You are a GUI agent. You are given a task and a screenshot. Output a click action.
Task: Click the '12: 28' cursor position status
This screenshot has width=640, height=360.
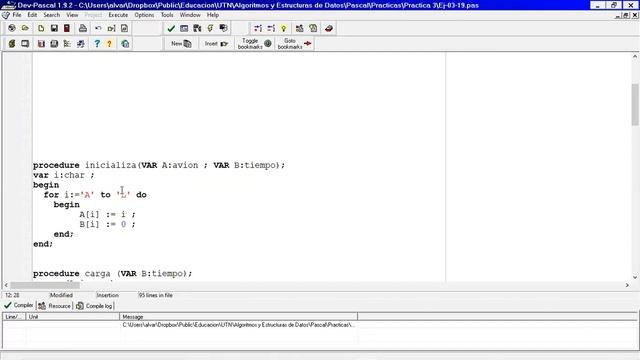12,295
